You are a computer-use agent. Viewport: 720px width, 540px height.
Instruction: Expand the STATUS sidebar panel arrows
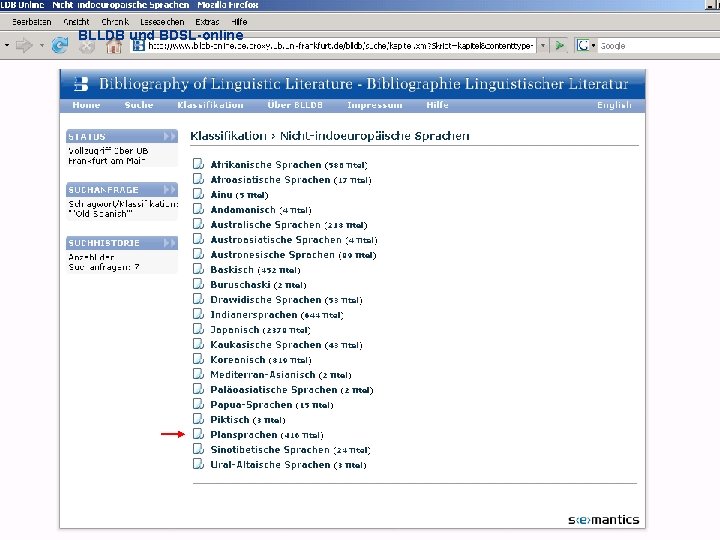click(169, 136)
